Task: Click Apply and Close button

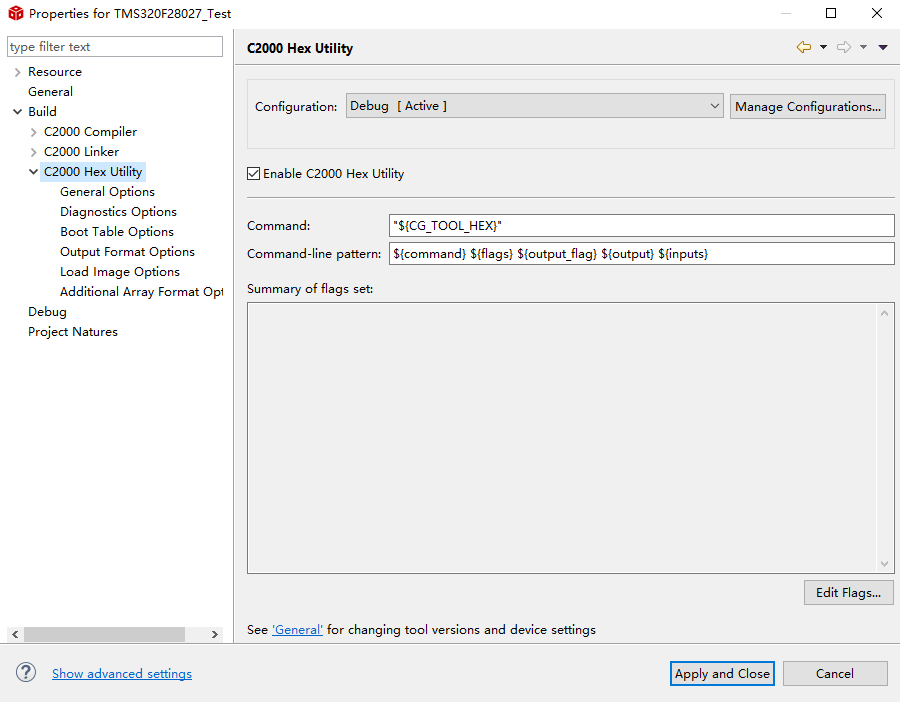Action: [x=722, y=673]
